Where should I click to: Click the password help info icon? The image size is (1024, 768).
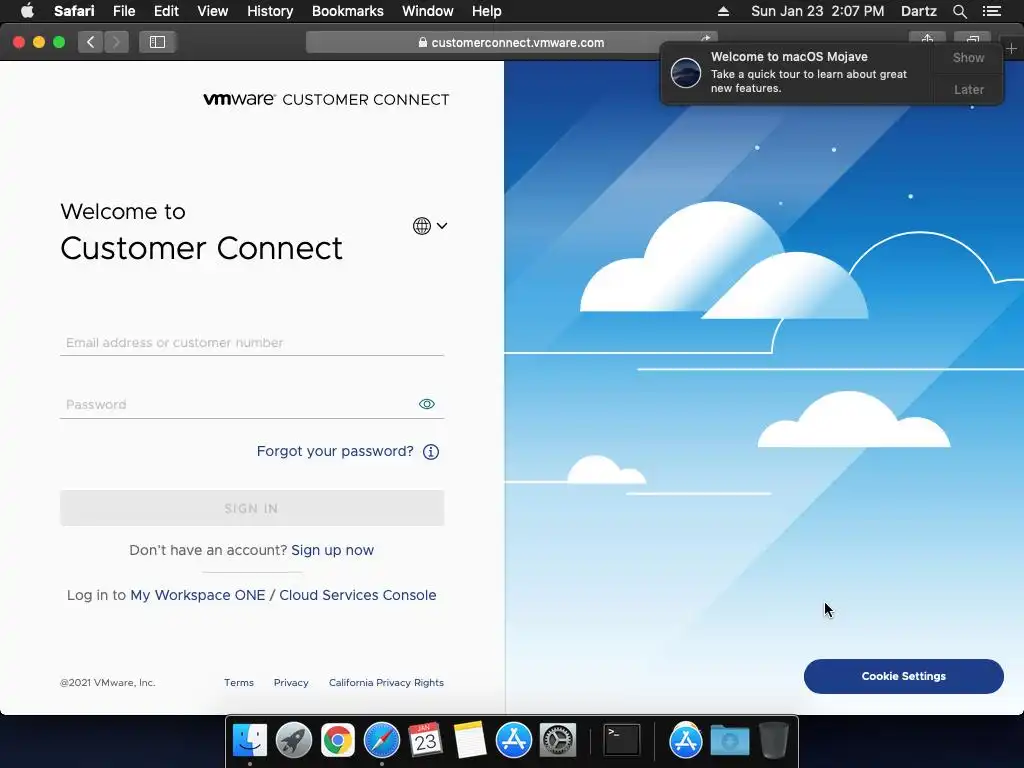(431, 452)
